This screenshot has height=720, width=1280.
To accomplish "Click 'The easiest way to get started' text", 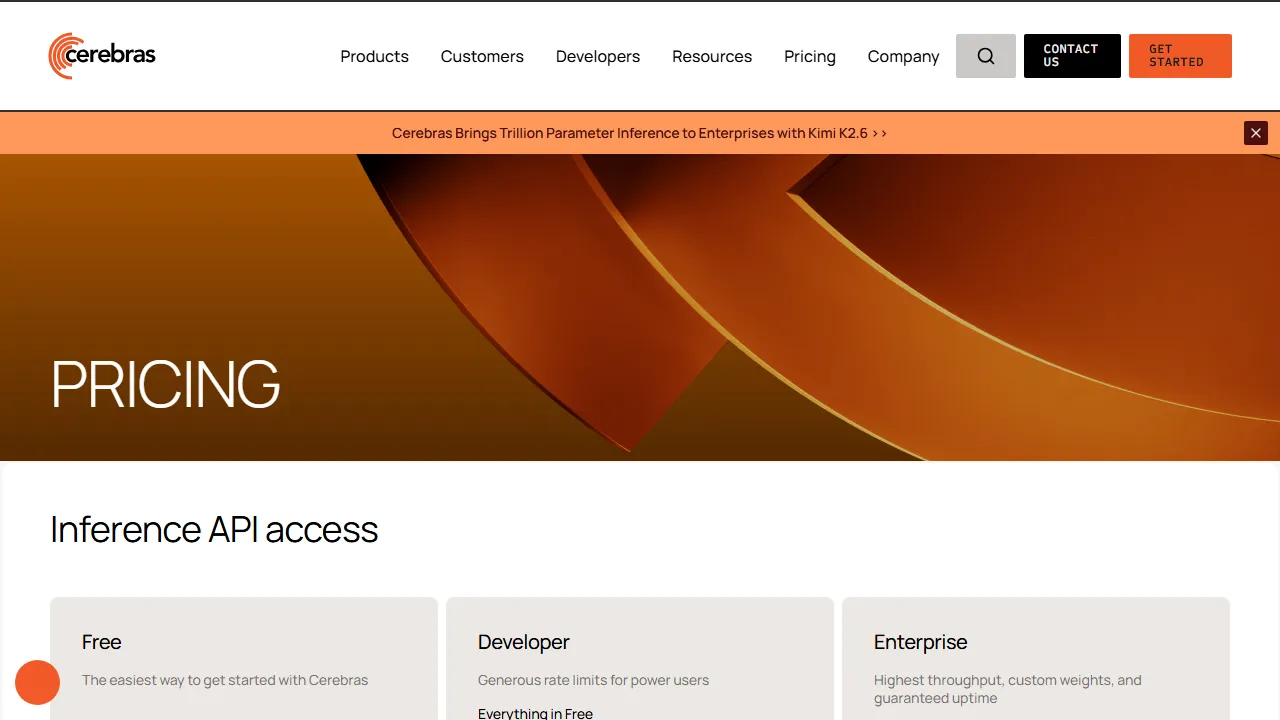I will point(225,680).
